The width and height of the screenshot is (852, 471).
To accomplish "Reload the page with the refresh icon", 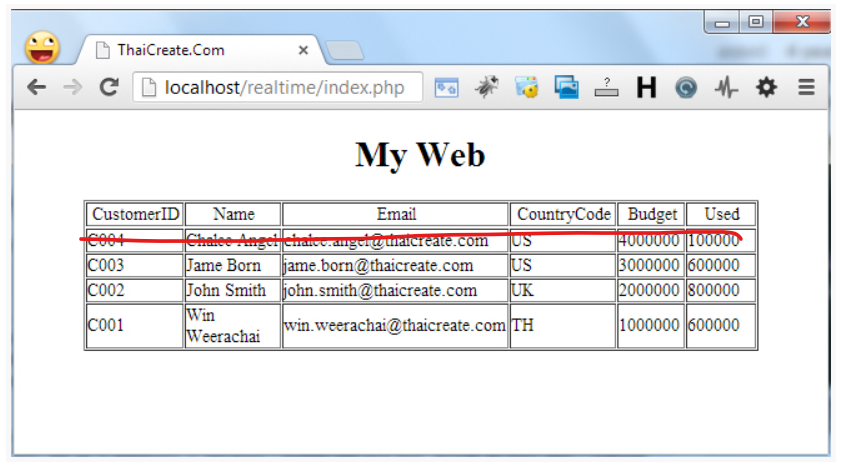I will [109, 87].
